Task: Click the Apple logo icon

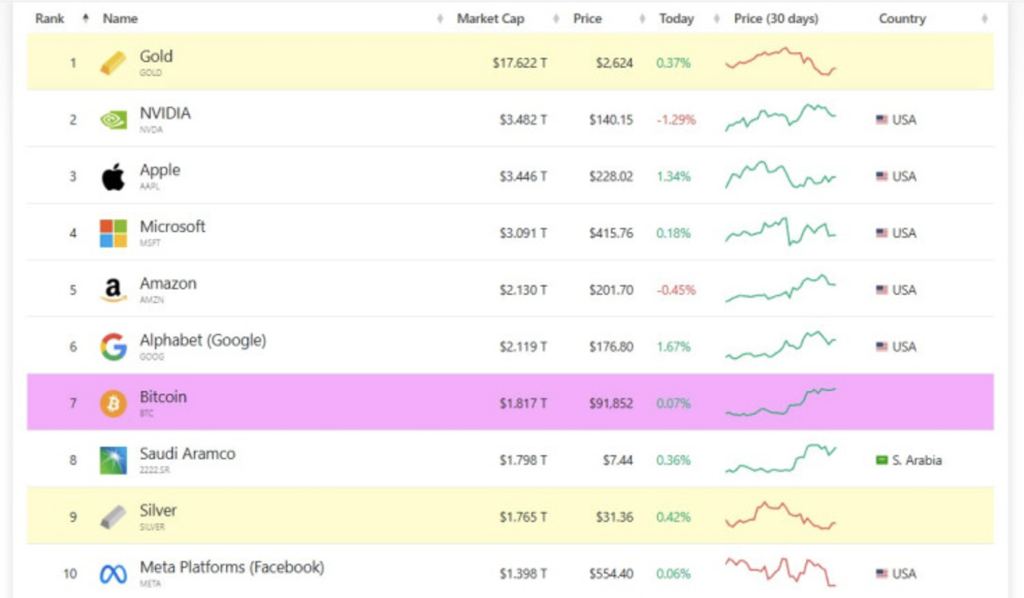Action: [113, 177]
